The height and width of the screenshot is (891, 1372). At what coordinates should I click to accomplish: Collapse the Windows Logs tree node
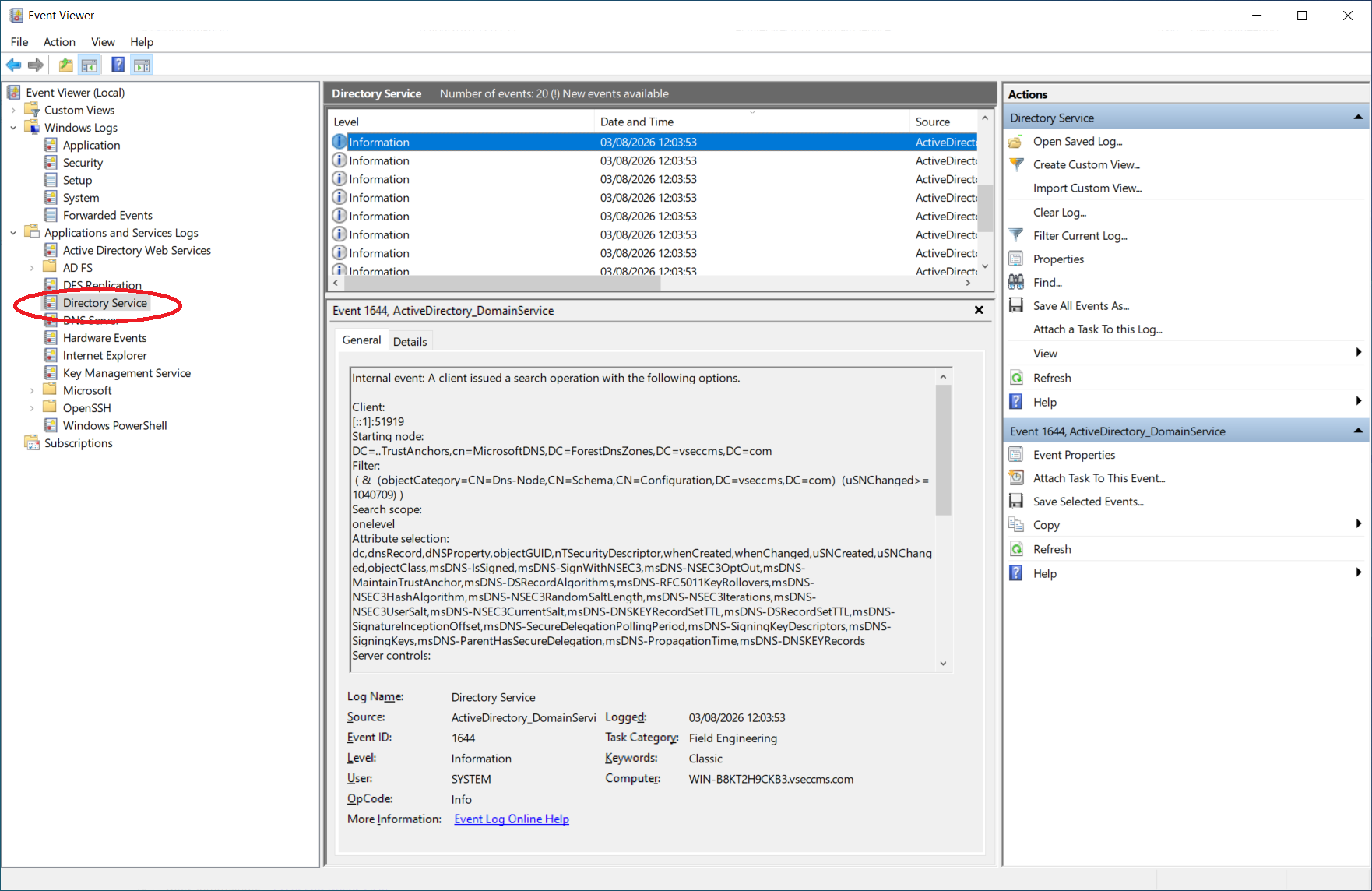pyautogui.click(x=13, y=128)
